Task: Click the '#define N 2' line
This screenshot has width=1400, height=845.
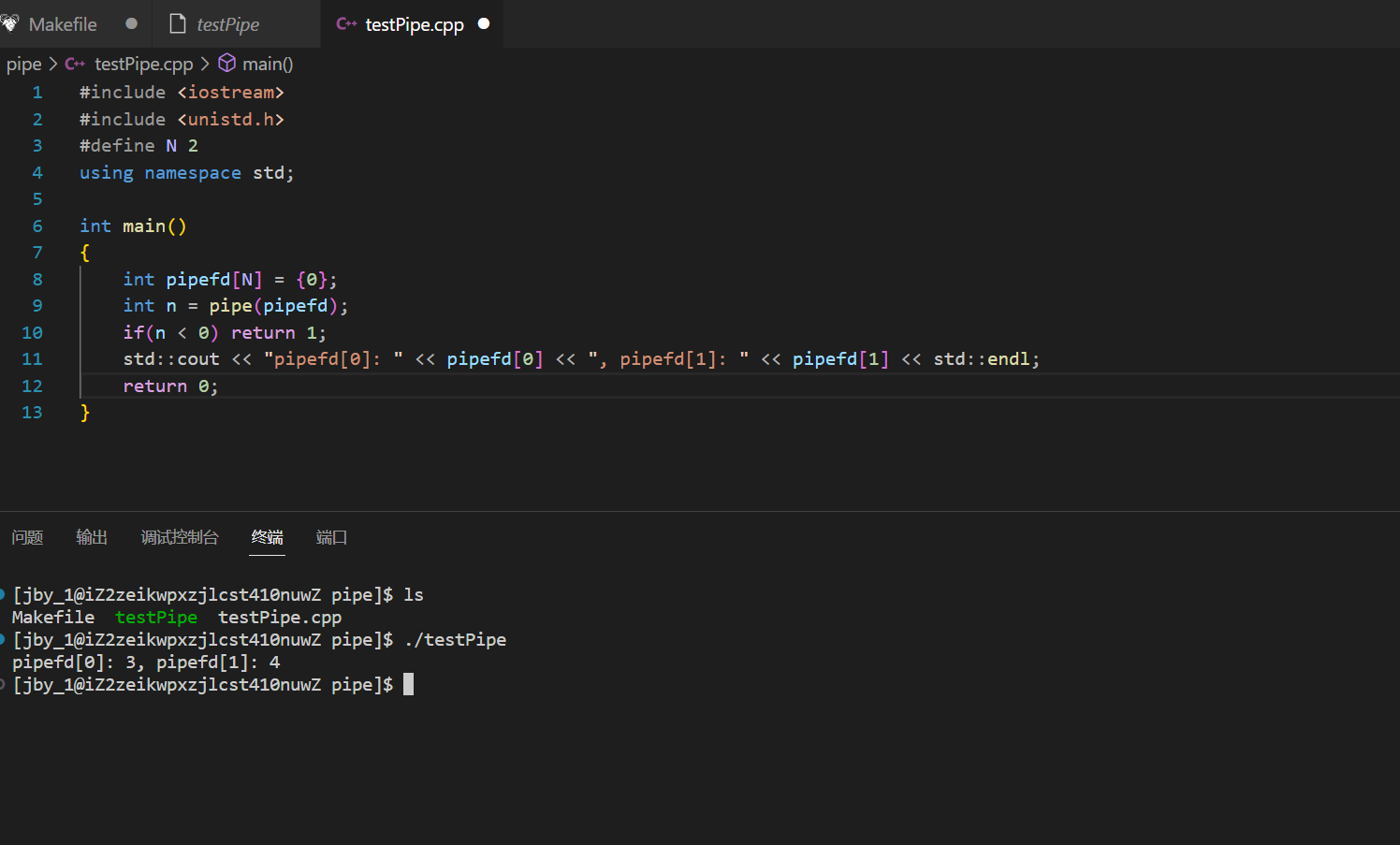Action: pyautogui.click(x=139, y=146)
